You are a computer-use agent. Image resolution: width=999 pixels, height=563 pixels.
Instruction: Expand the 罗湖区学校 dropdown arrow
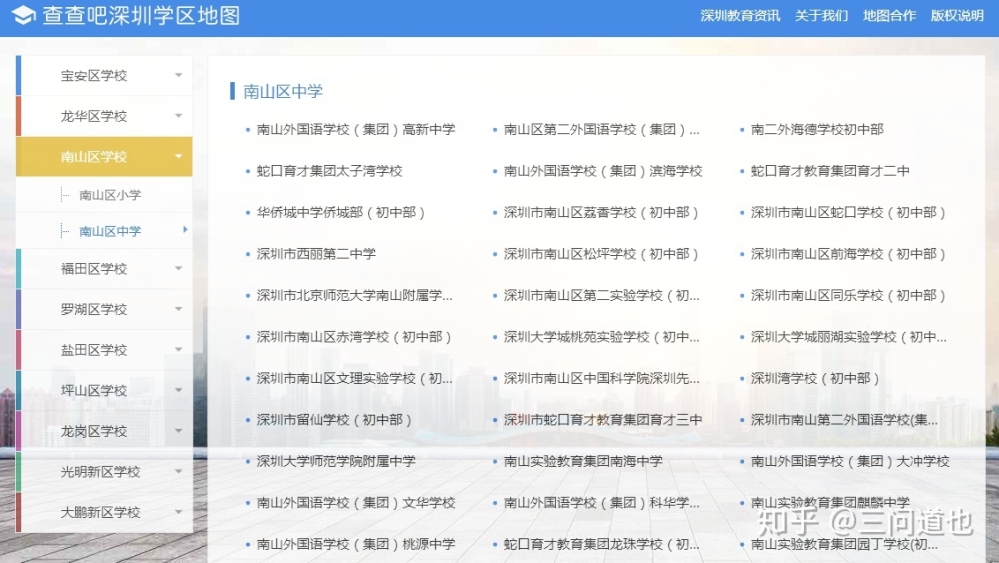178,309
